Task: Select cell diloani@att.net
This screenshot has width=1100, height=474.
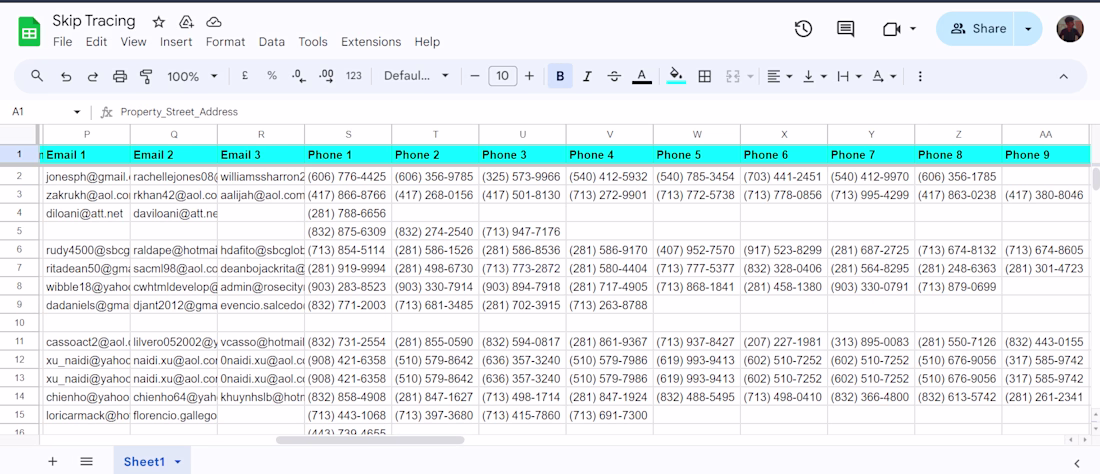Action: (x=87, y=212)
